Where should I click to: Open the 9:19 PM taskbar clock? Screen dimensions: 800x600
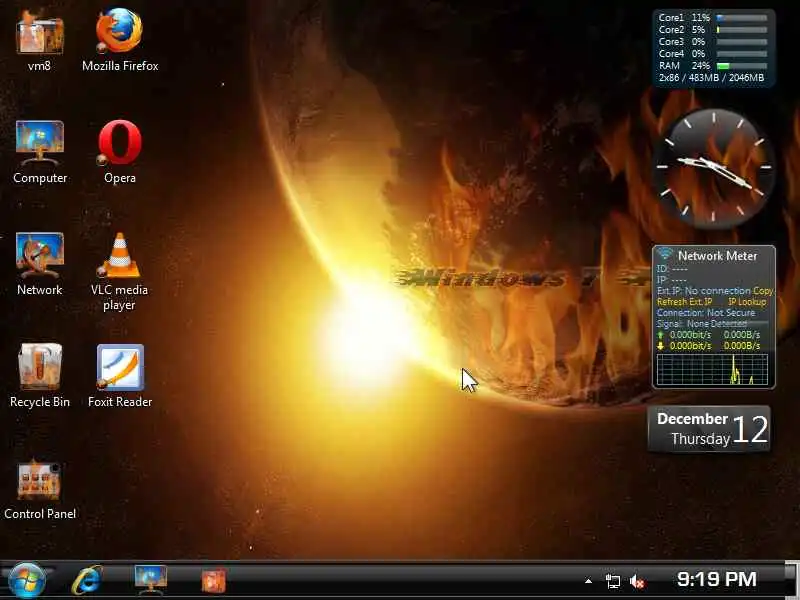(716, 579)
